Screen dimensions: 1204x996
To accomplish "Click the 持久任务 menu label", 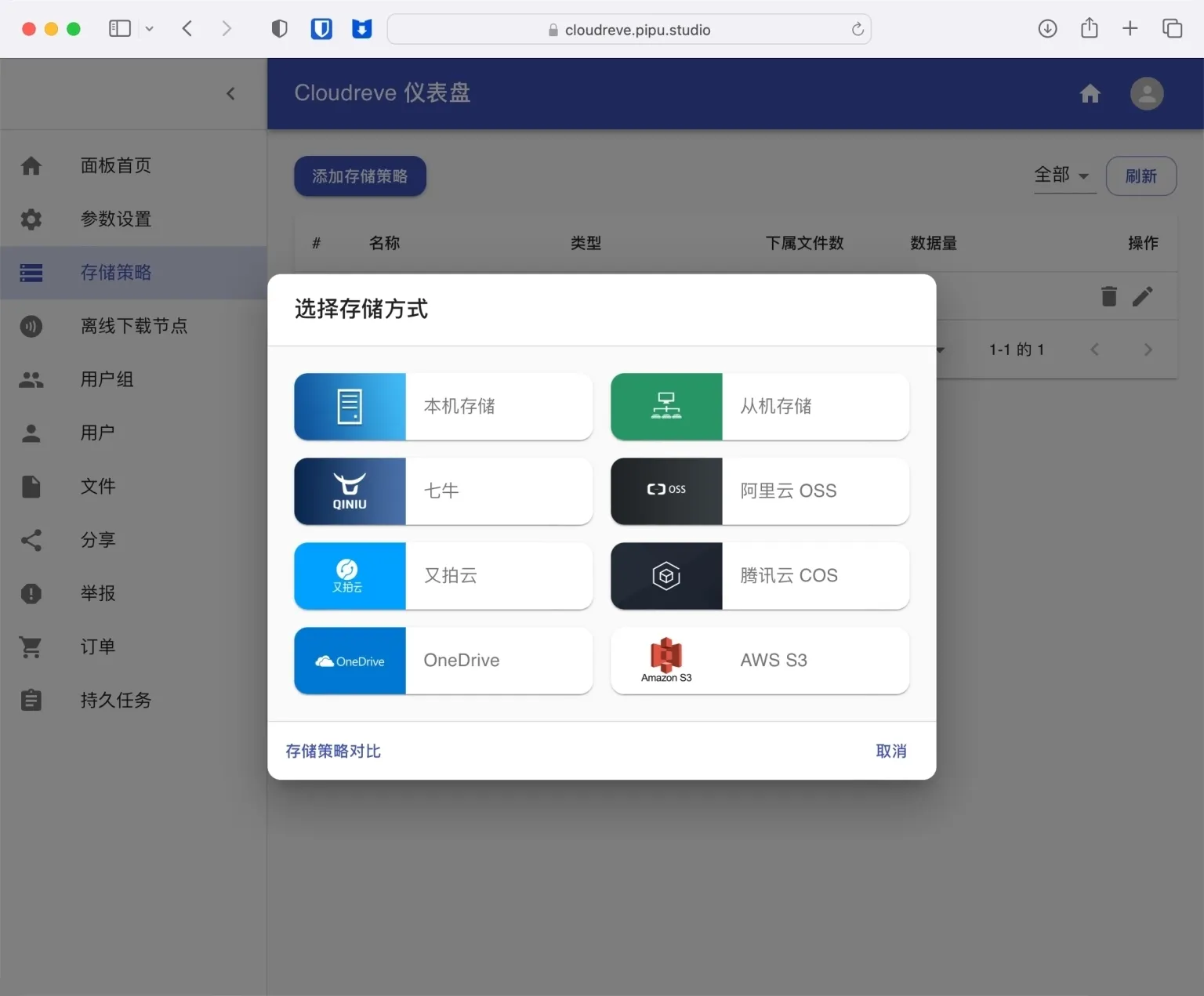I will point(116,701).
